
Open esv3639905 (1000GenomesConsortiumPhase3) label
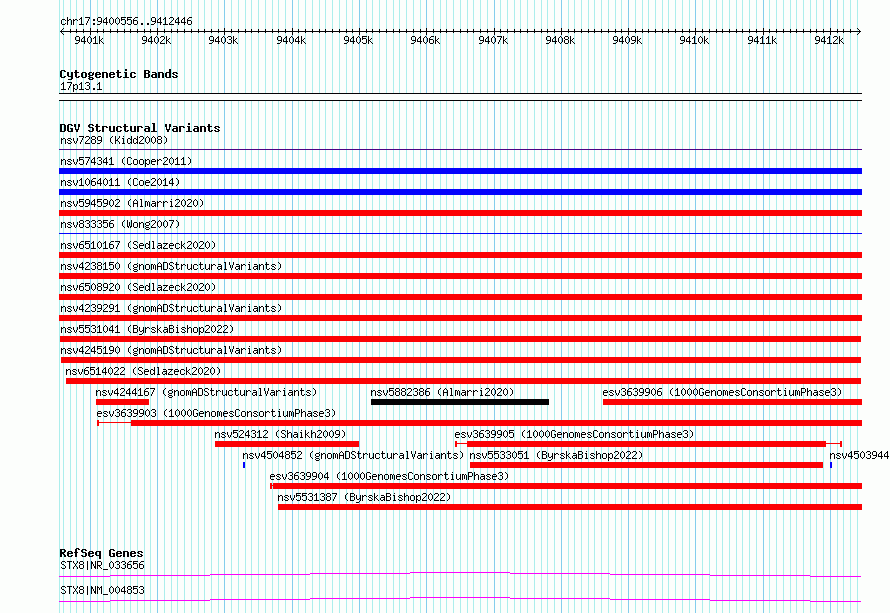tap(574, 434)
